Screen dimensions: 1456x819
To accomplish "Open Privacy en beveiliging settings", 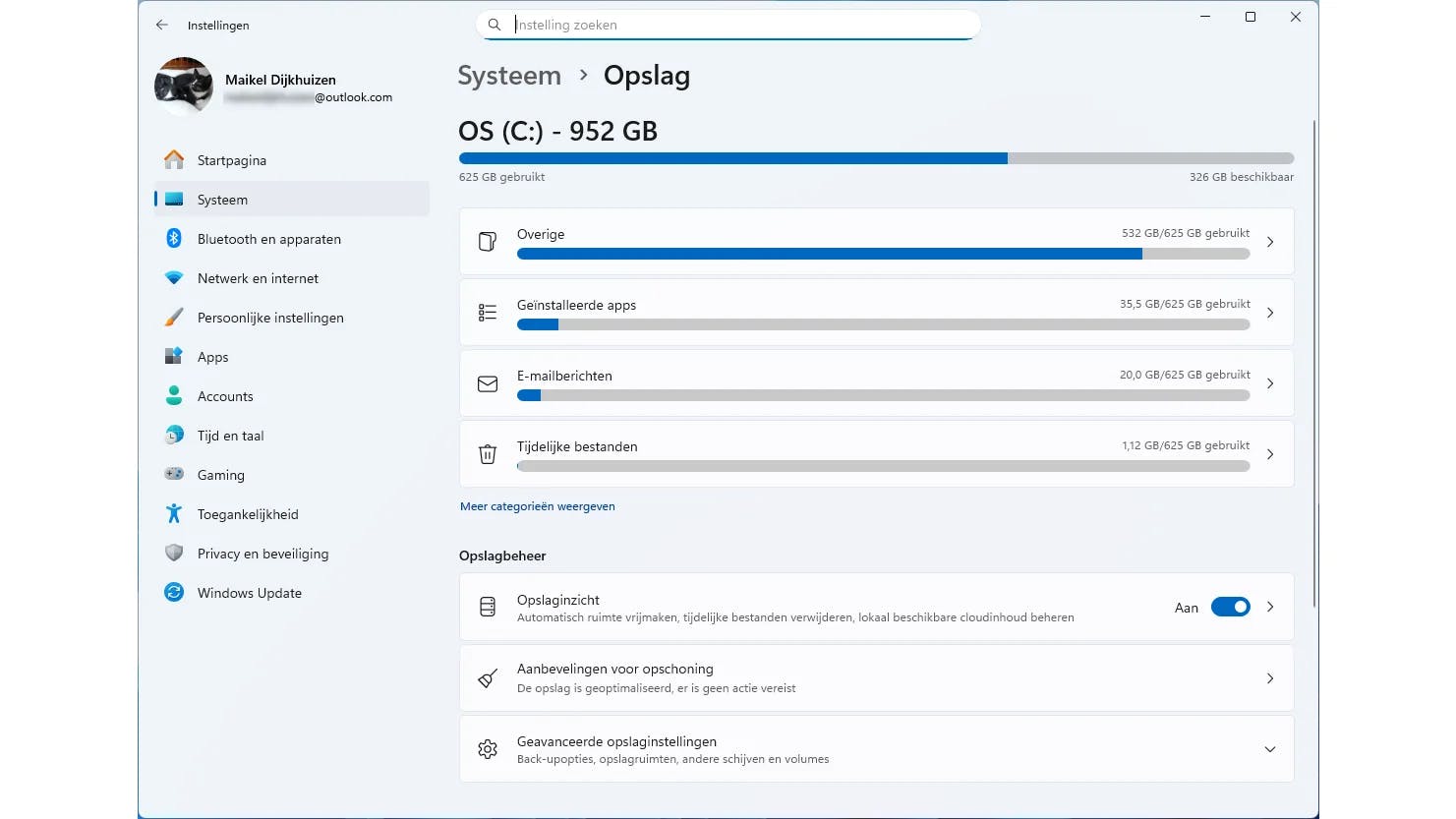I will [x=262, y=554].
